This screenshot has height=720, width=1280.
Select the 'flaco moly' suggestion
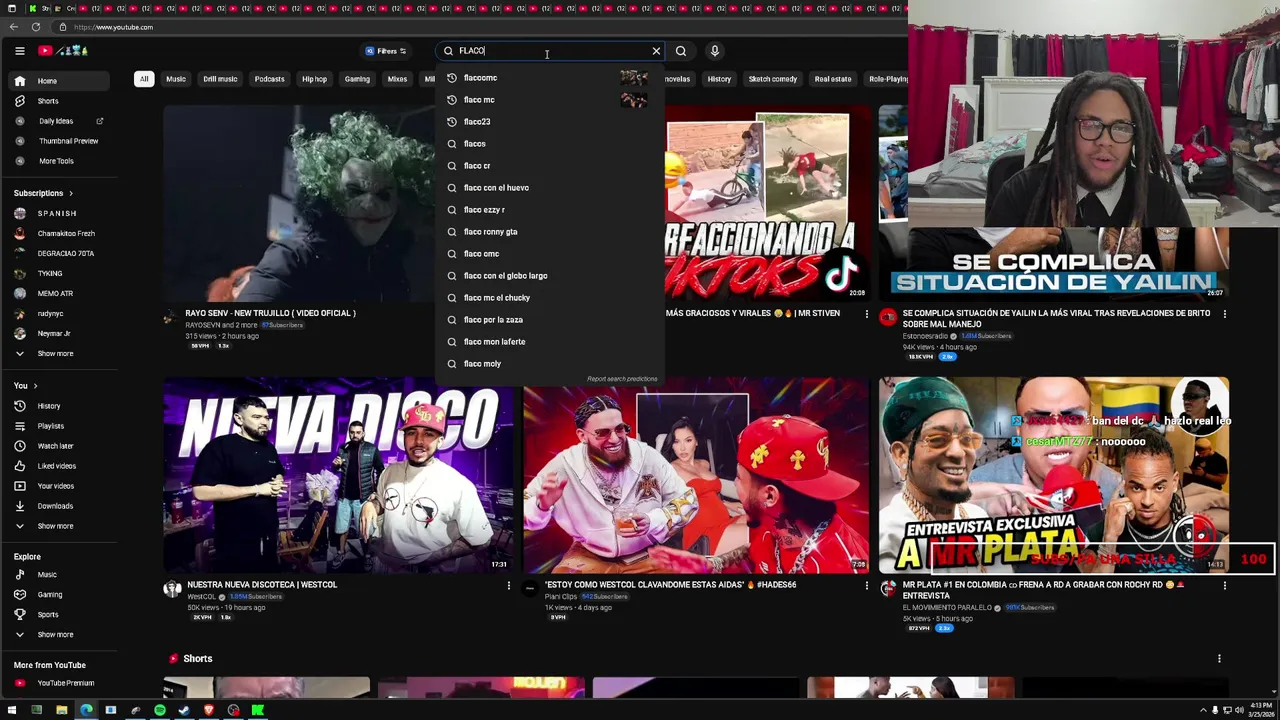[x=548, y=364]
